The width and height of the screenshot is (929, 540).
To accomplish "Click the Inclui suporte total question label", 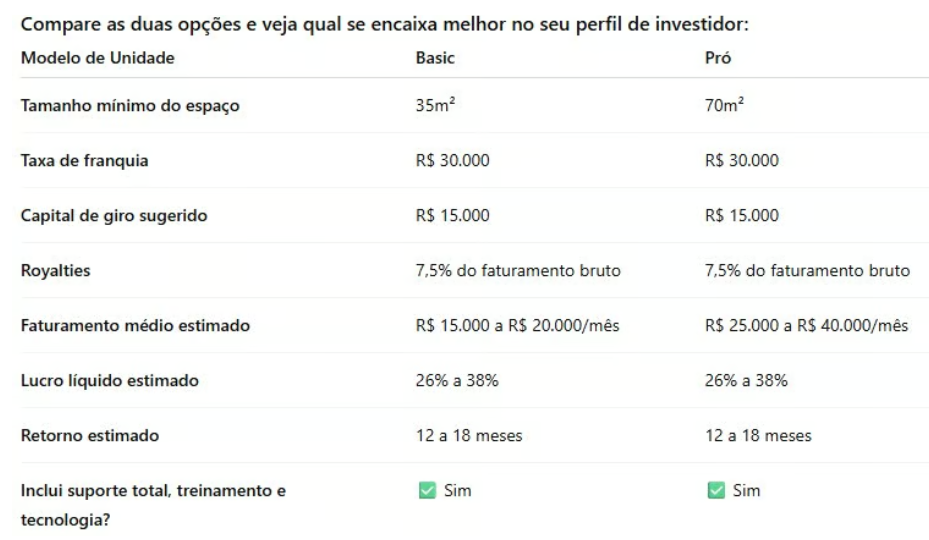I will pyautogui.click(x=153, y=505).
